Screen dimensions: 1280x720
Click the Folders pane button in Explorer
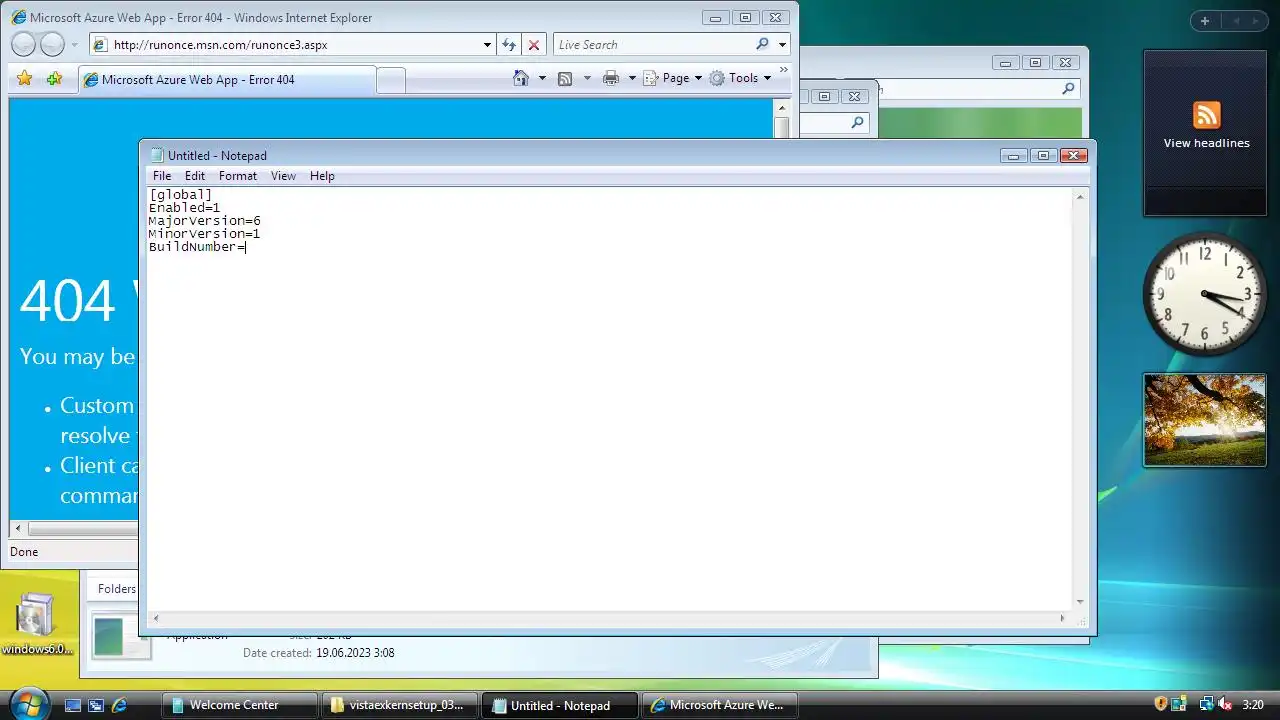click(116, 589)
